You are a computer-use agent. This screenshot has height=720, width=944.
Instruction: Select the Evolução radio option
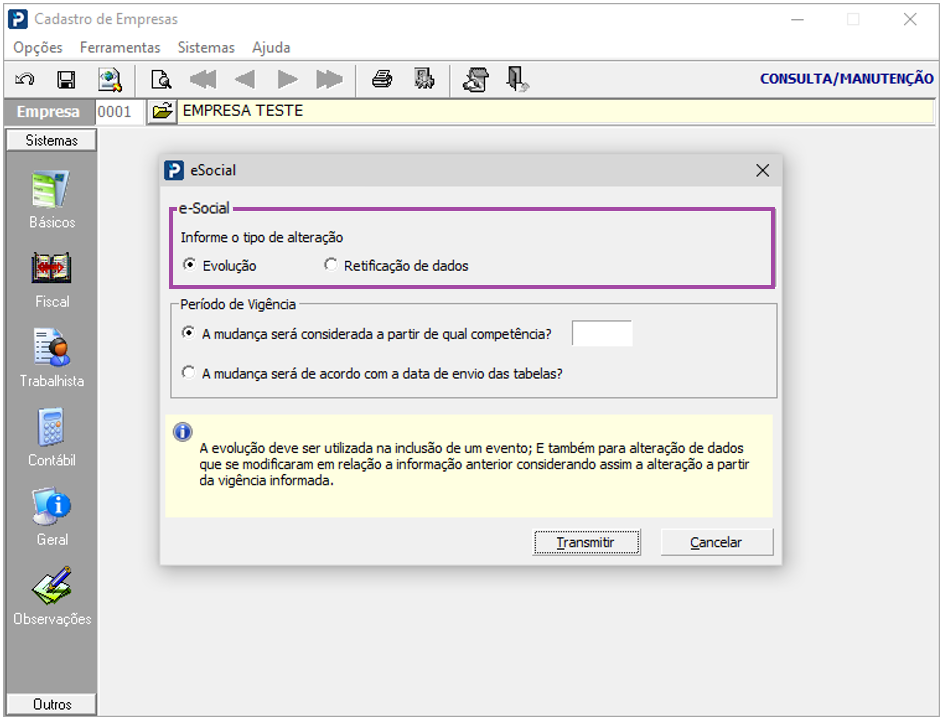[190, 264]
